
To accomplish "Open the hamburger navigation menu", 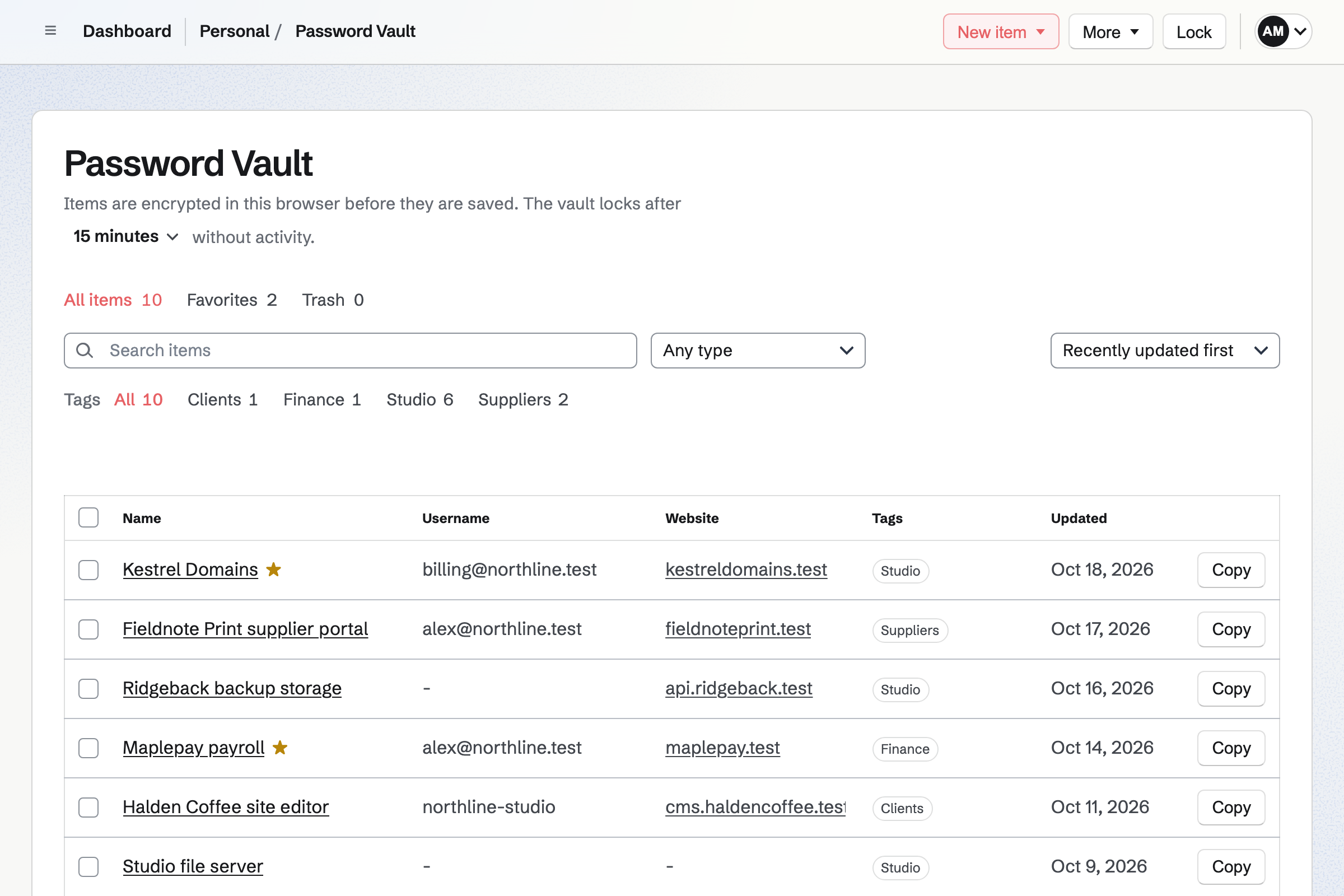I will pyautogui.click(x=50, y=31).
